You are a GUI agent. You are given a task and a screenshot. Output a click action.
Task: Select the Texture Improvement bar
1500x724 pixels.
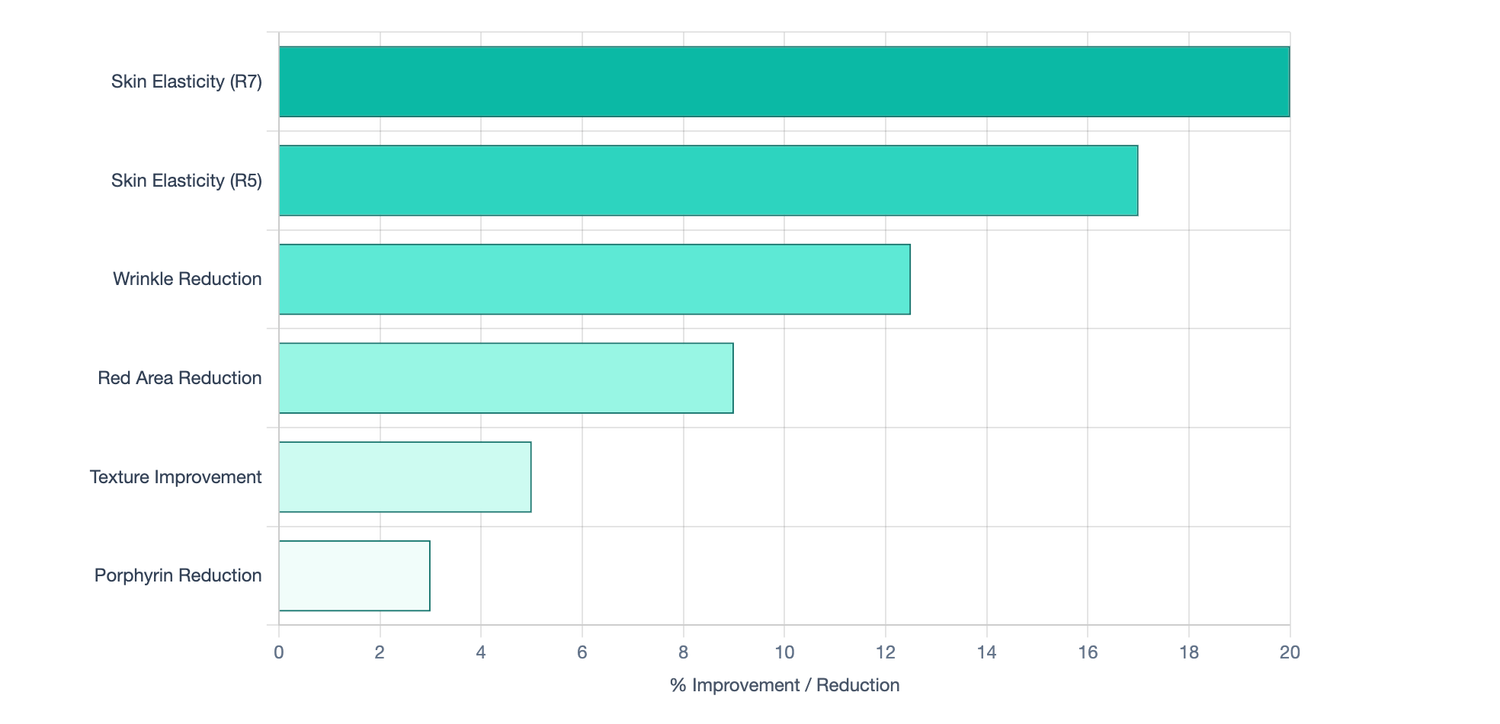[x=405, y=477]
